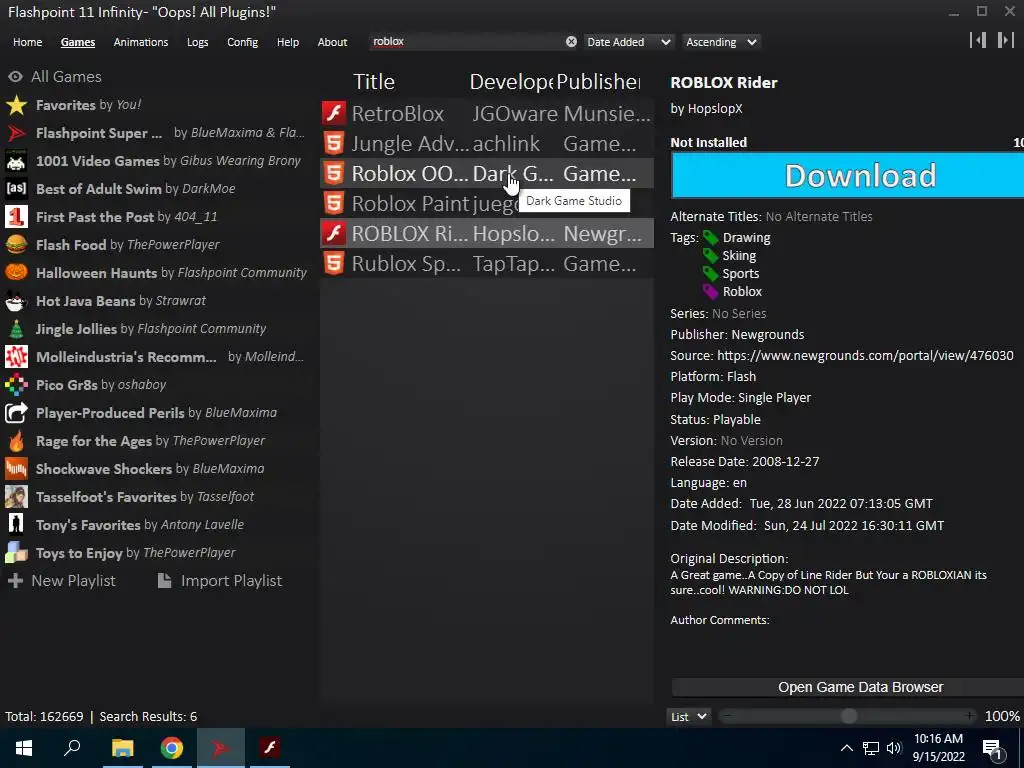Open the taskbar search magnifier

[x=72, y=748]
